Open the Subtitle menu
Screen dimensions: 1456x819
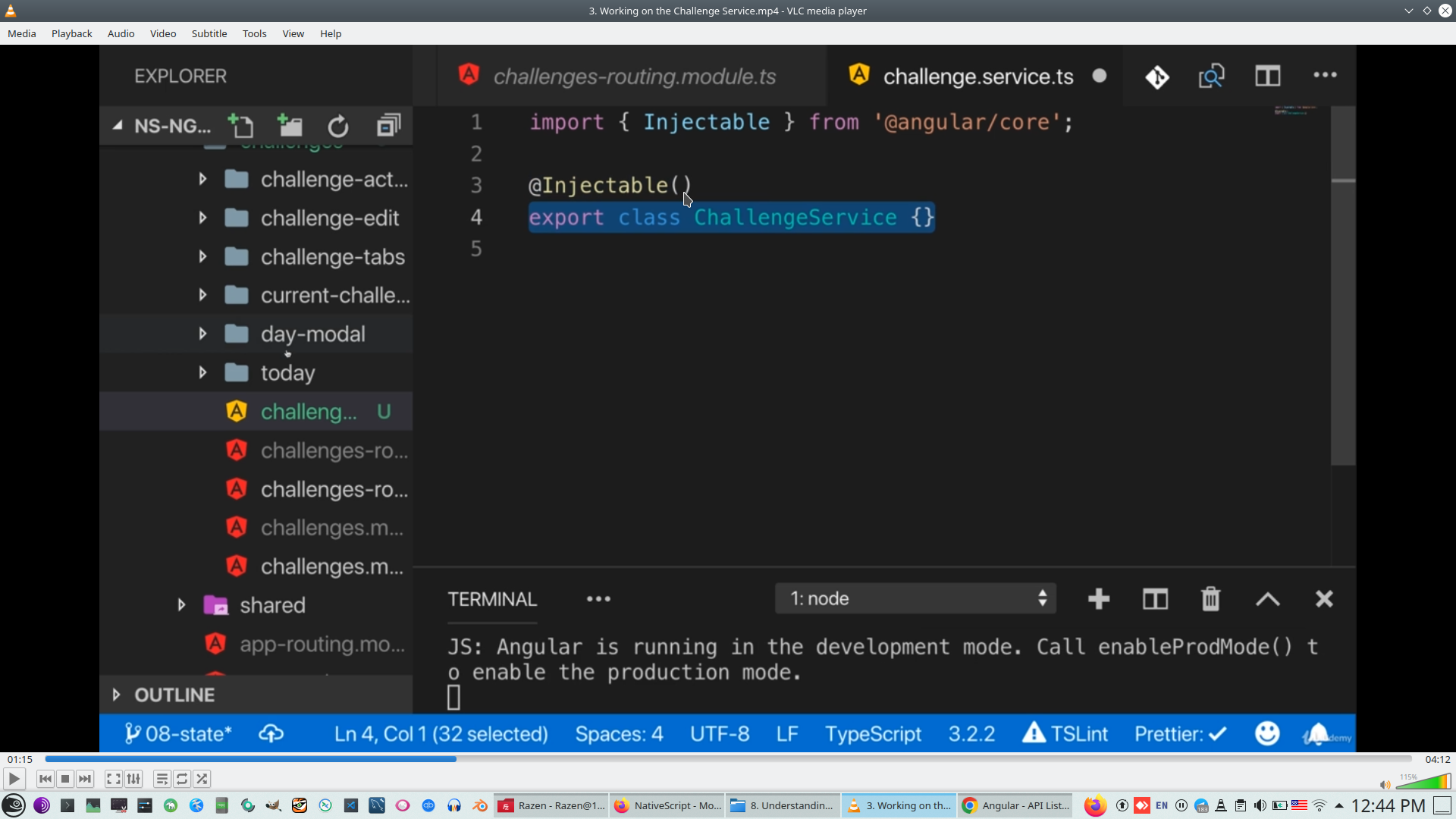click(209, 33)
